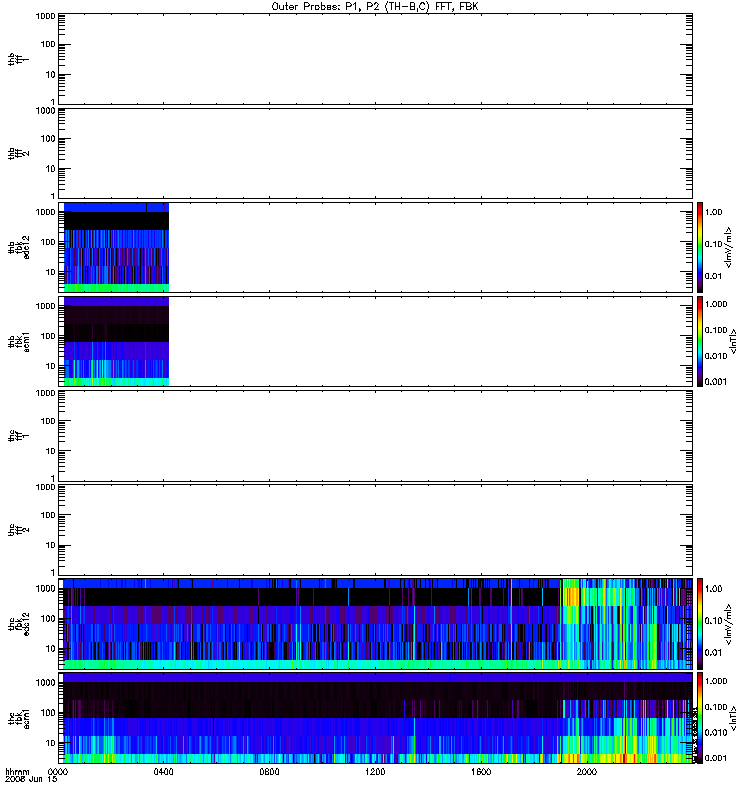Click the '100' y-tick of thb fff 2 panel
Viewport: 750px width, 800px height.
click(48, 139)
